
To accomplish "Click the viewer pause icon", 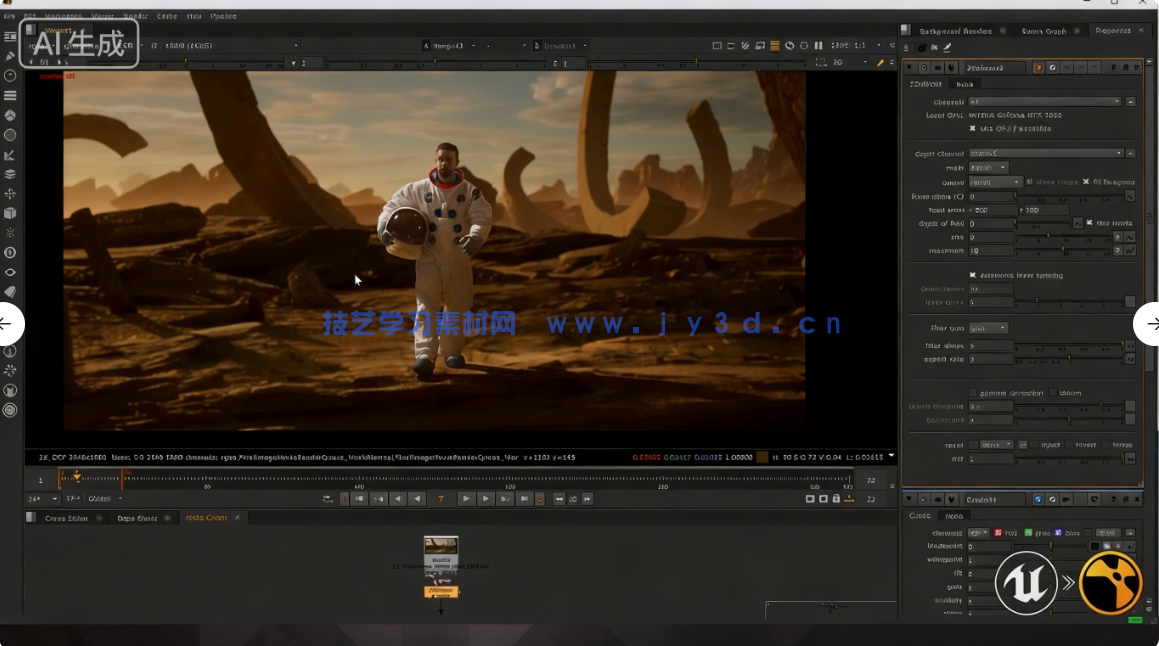I will pyautogui.click(x=819, y=45).
